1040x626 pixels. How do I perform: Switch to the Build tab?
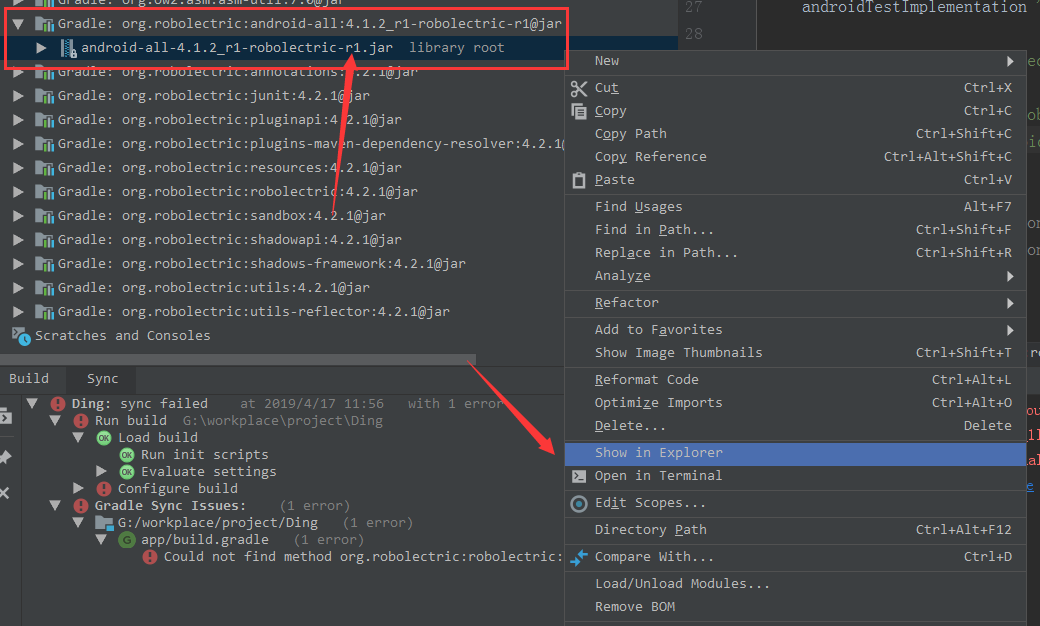coord(29,379)
